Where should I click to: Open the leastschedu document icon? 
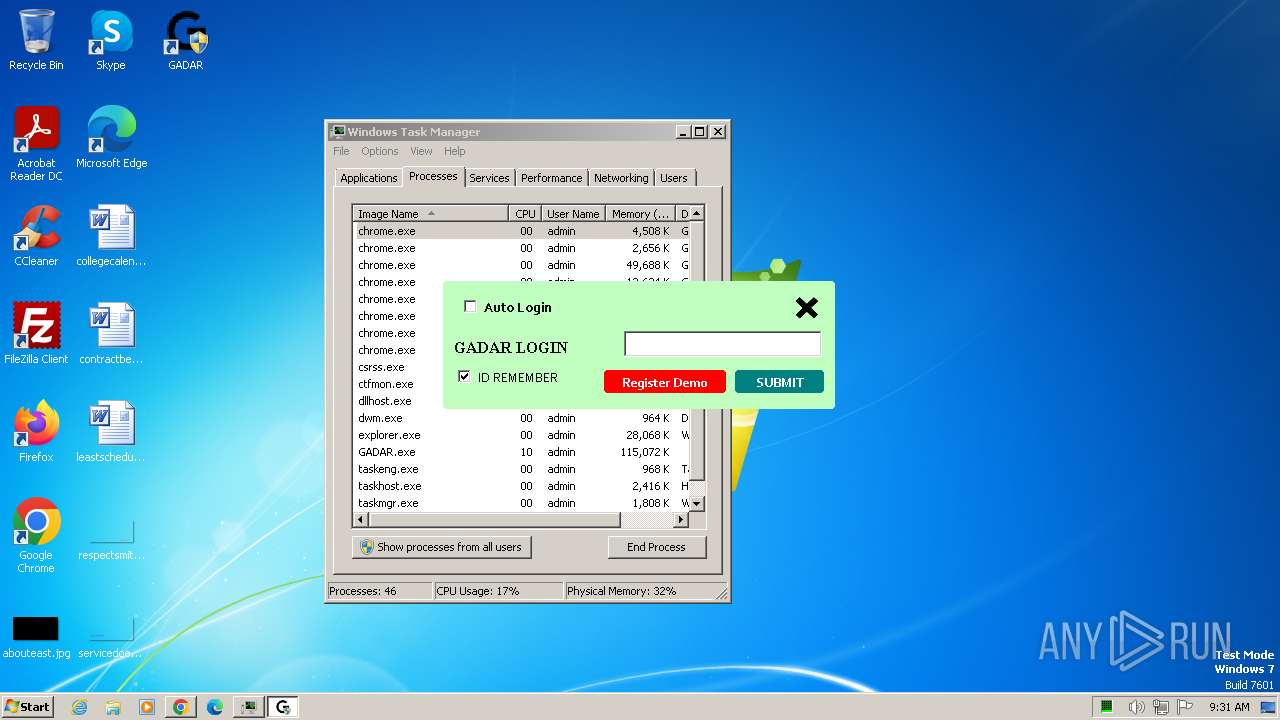click(x=111, y=431)
